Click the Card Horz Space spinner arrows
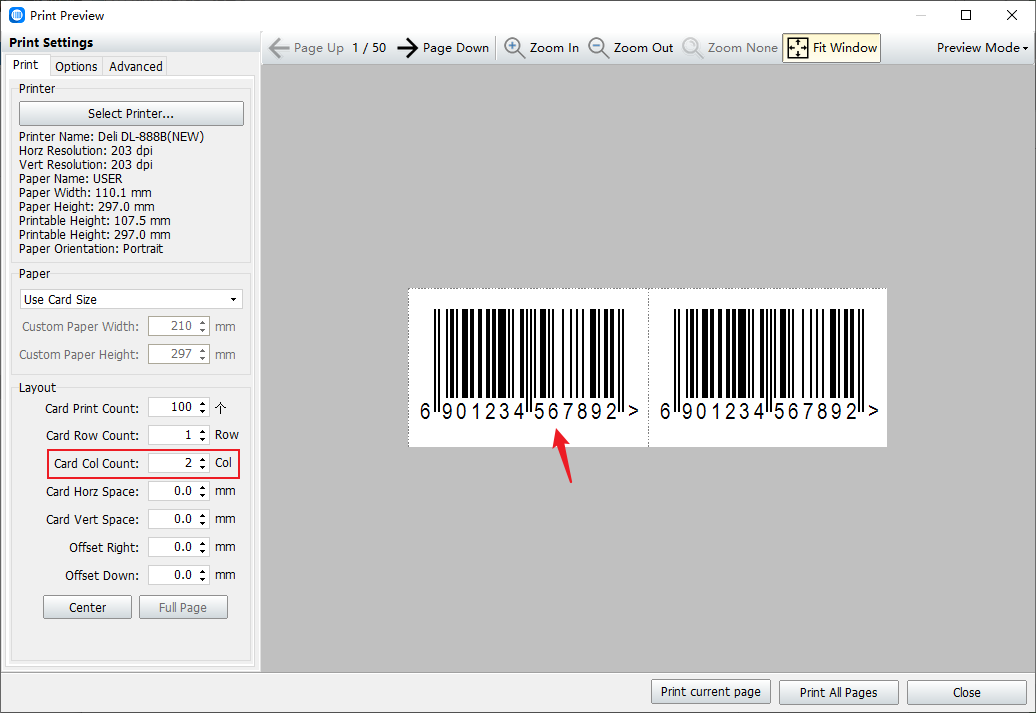This screenshot has height=713, width=1036. pos(203,491)
